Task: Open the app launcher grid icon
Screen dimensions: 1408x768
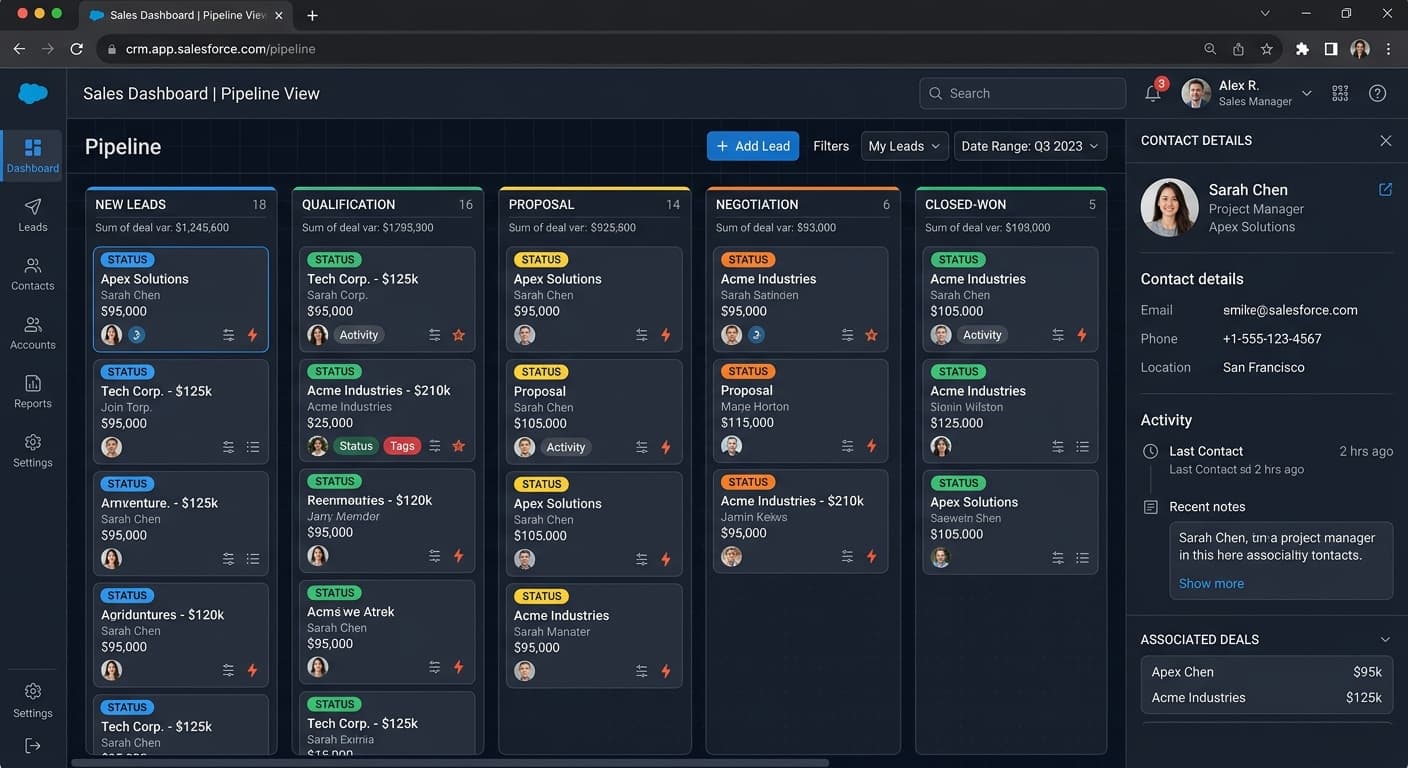Action: (x=1340, y=93)
